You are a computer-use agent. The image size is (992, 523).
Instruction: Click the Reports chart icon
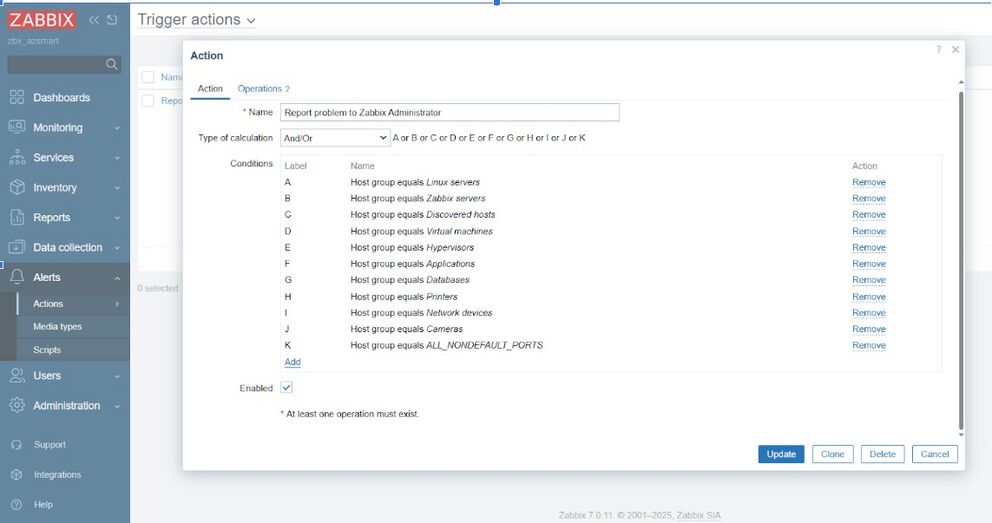tap(17, 218)
